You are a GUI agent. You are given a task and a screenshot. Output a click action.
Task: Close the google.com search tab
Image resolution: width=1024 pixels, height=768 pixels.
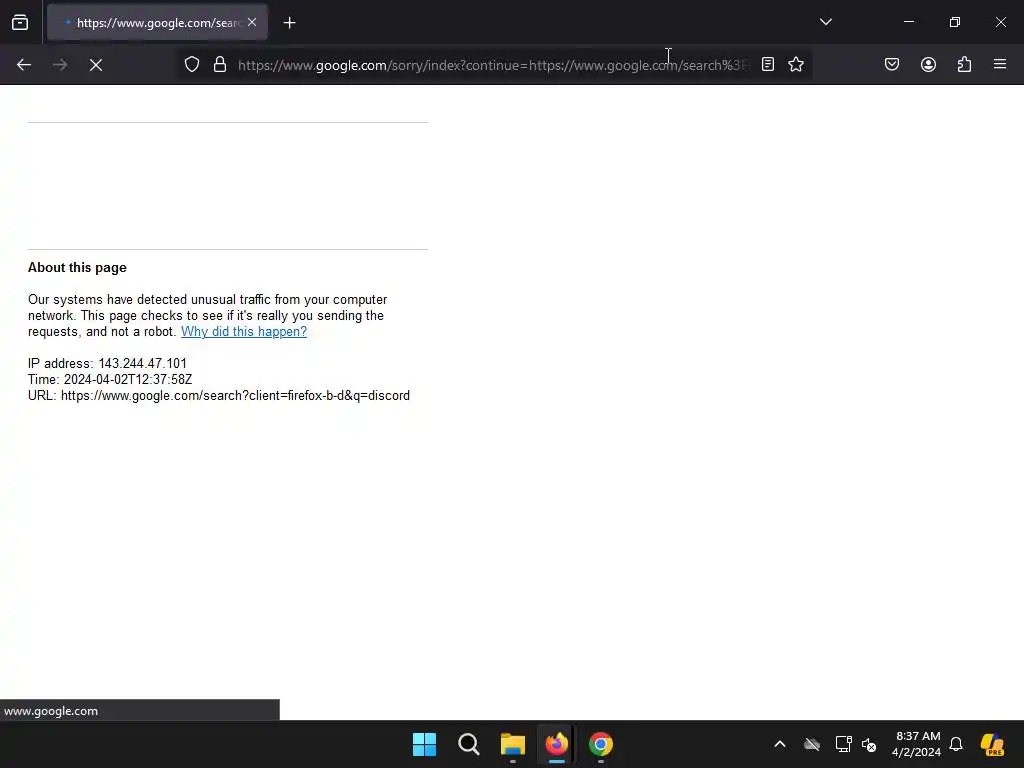coord(252,22)
